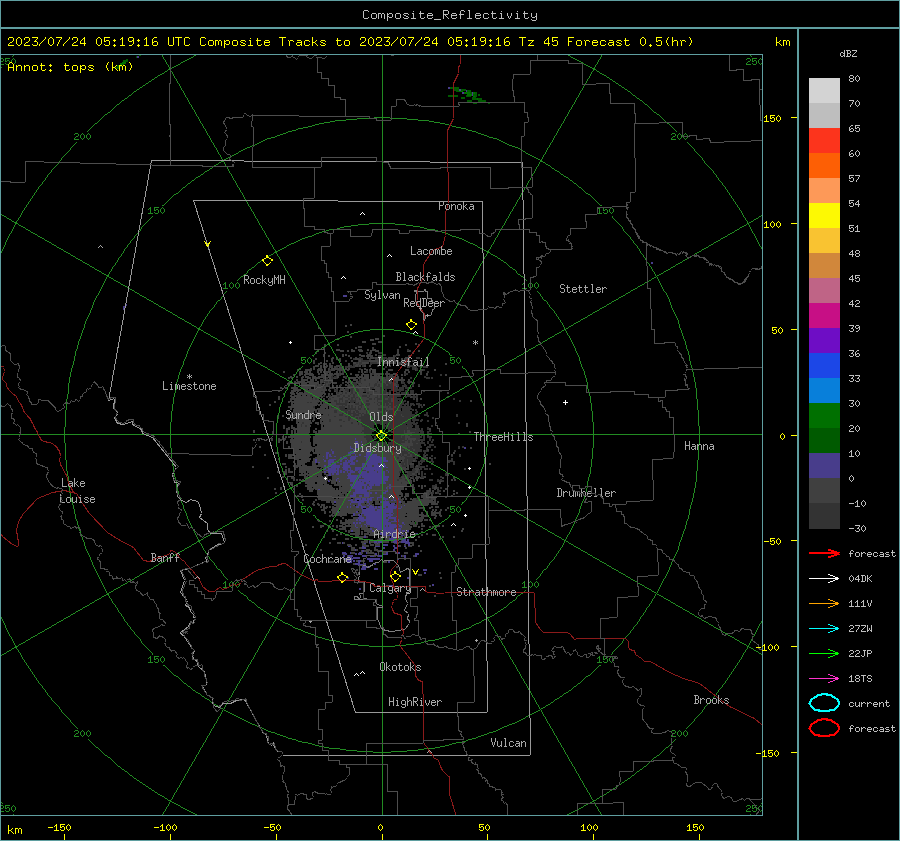
Task: Click the yellow radar-center diamond near Didsbury
Action: 382,435
